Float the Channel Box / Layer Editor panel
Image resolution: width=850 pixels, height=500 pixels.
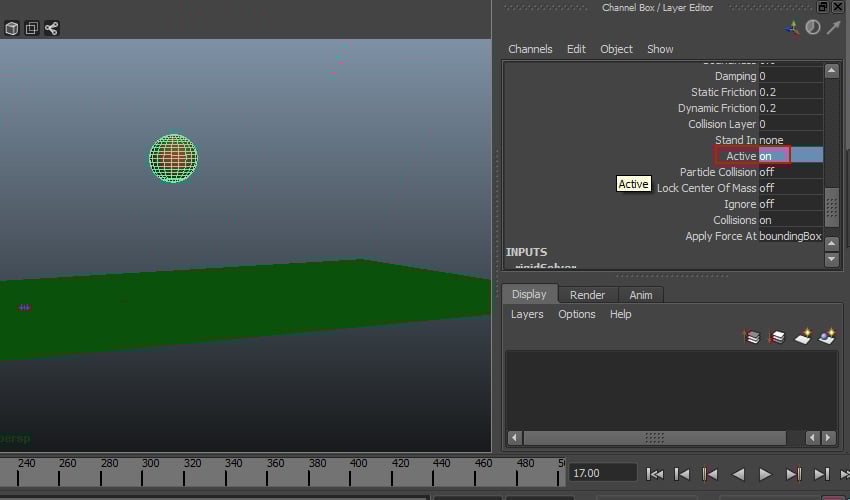pyautogui.click(x=822, y=7)
